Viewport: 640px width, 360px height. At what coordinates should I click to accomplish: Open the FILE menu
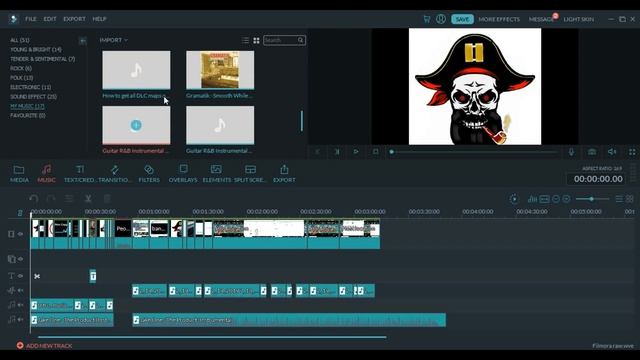pos(31,19)
